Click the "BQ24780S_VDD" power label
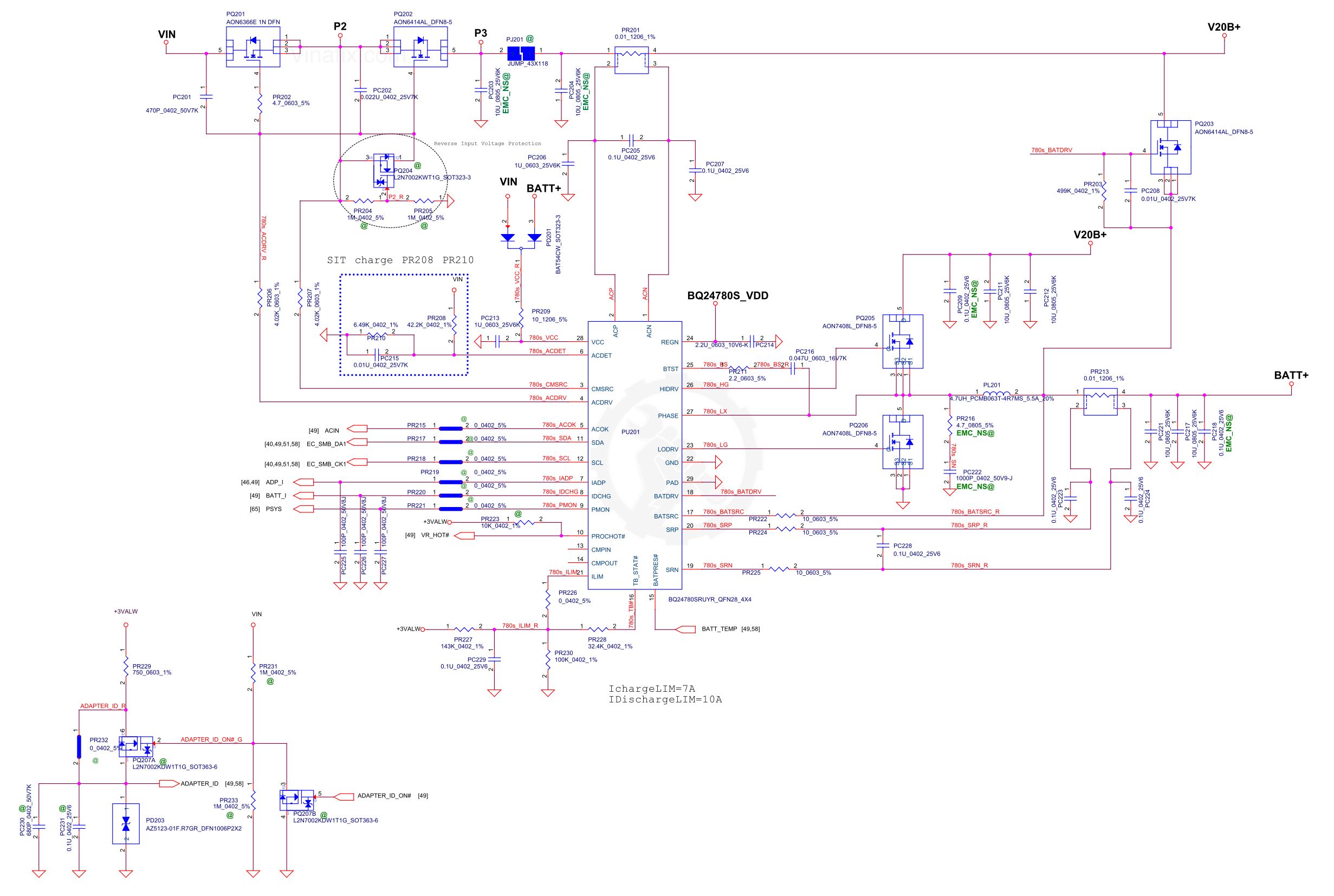This screenshot has width=1334, height=896. 728,295
